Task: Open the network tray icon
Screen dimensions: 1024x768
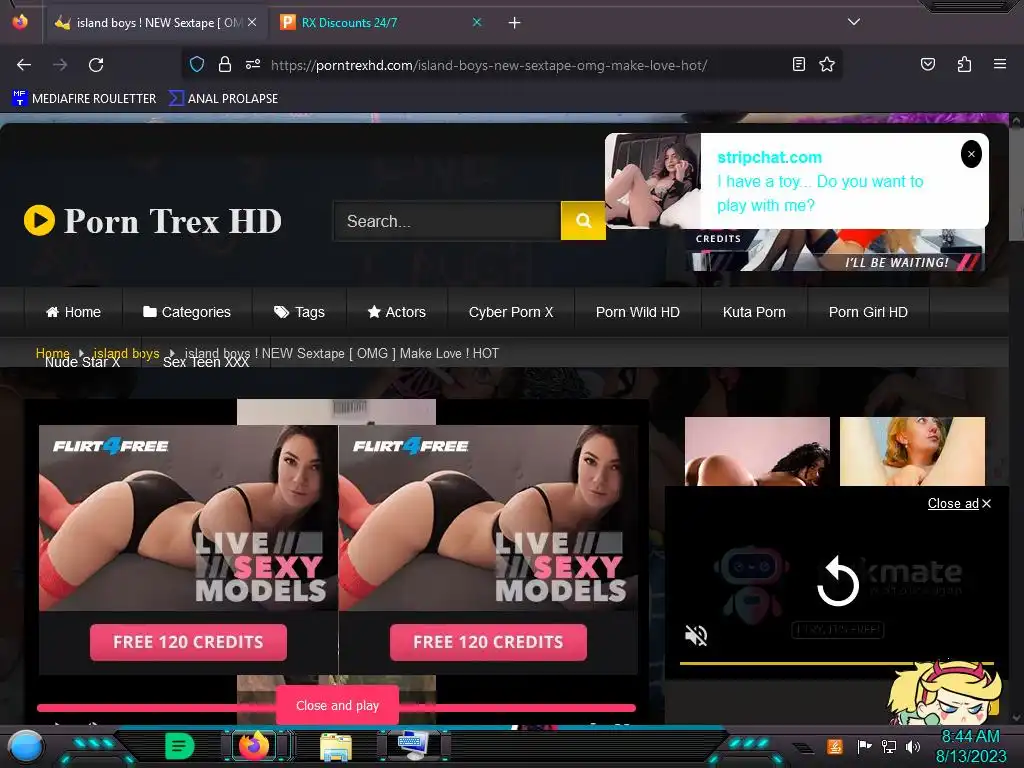Action: 889,746
